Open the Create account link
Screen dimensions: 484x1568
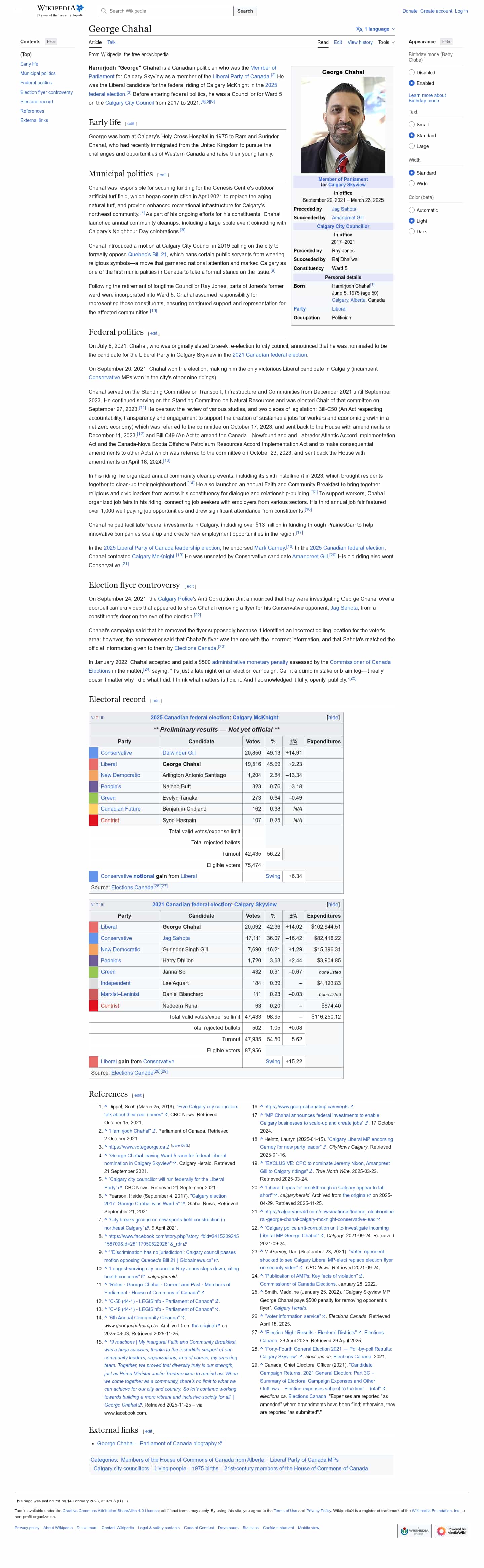click(436, 11)
